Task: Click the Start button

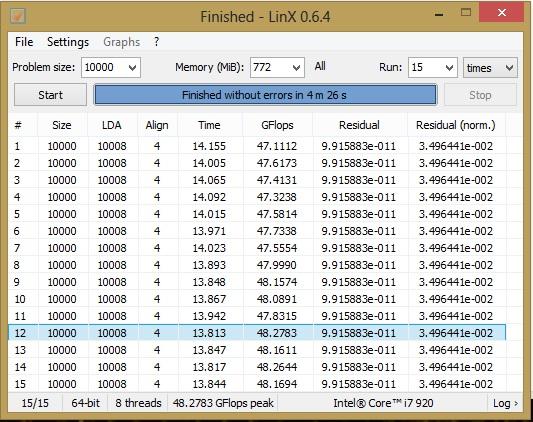Action: (50, 95)
